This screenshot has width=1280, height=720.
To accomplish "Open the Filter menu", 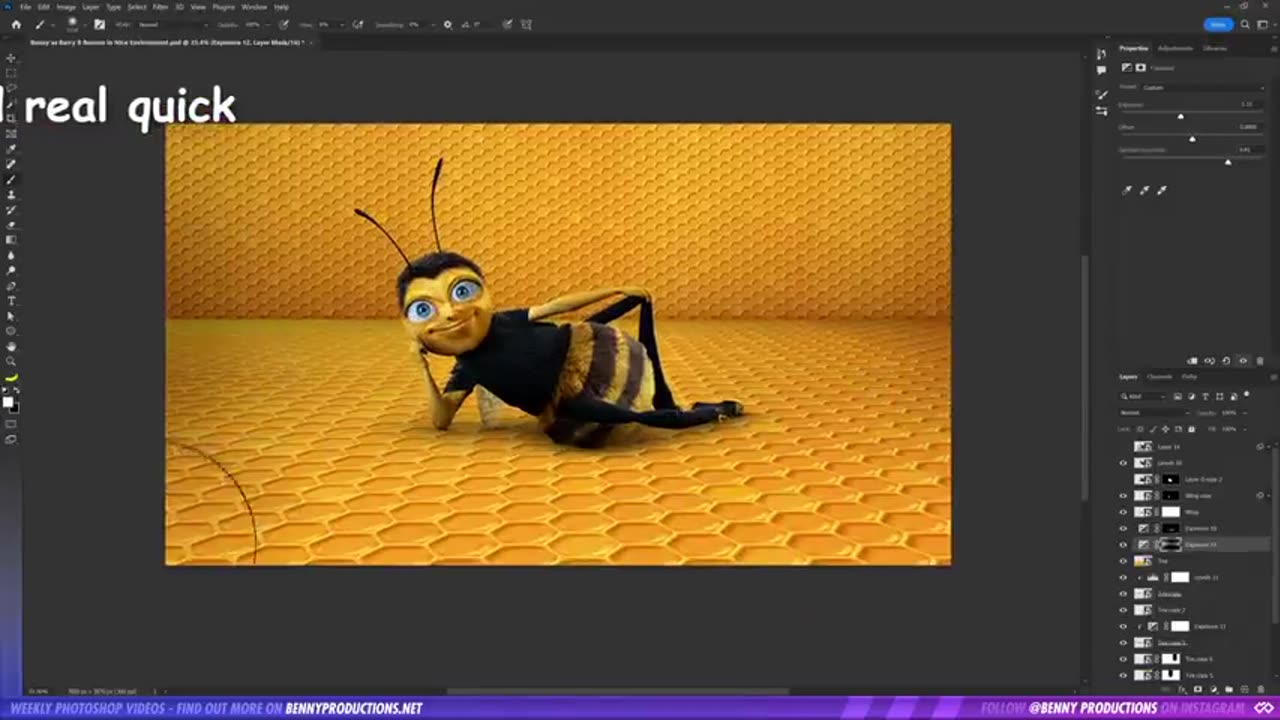I will coord(160,7).
